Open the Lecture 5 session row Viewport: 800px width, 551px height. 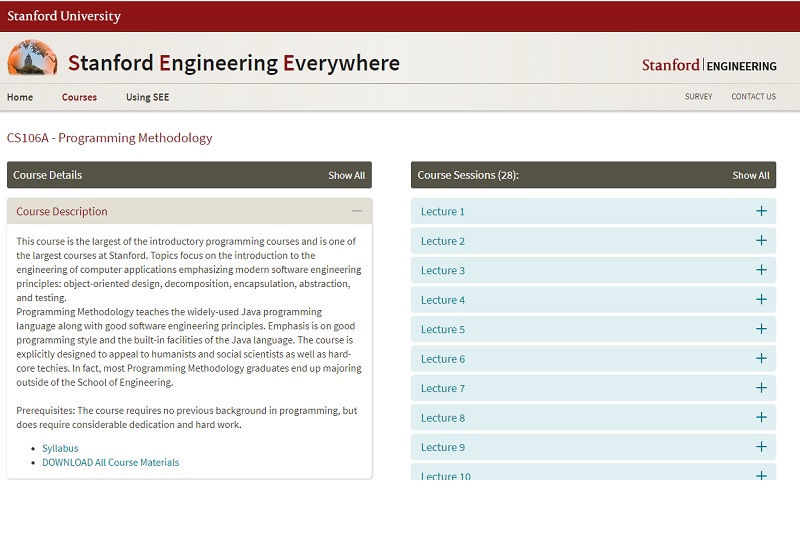pos(593,329)
